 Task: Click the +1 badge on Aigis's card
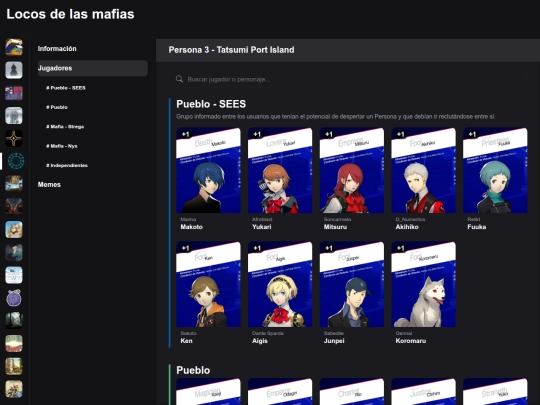coord(257,248)
